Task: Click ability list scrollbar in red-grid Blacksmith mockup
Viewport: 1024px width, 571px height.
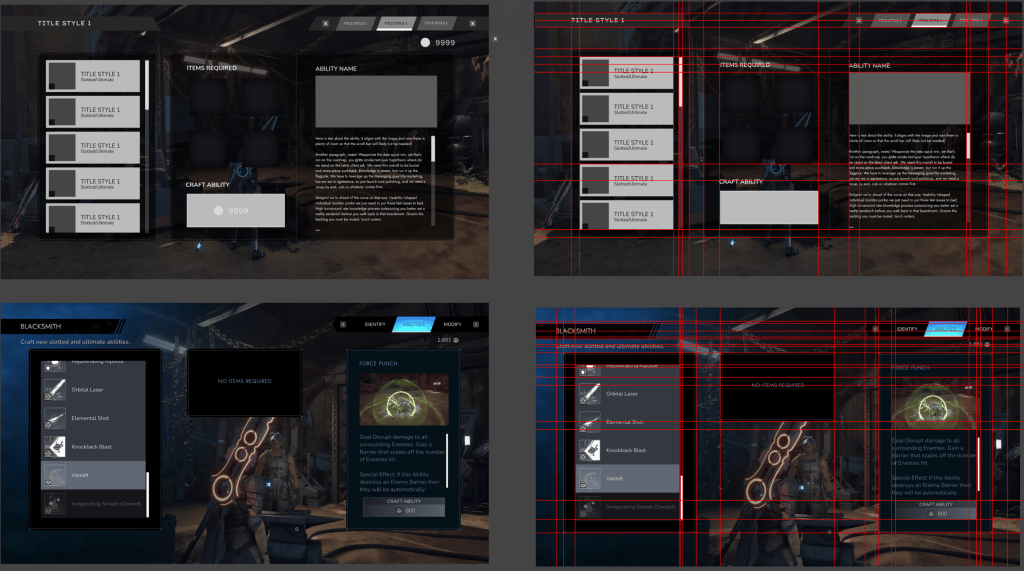Action: click(x=682, y=498)
